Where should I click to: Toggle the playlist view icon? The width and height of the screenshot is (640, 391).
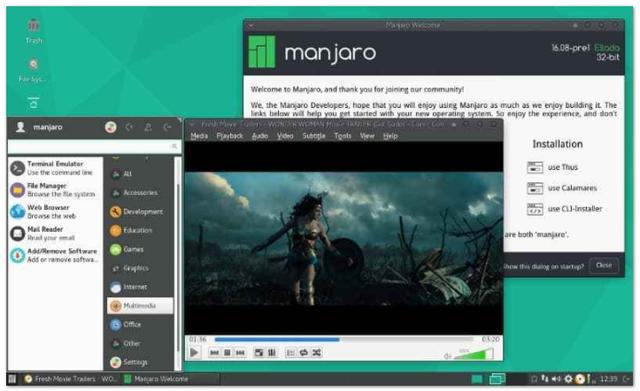pos(290,353)
